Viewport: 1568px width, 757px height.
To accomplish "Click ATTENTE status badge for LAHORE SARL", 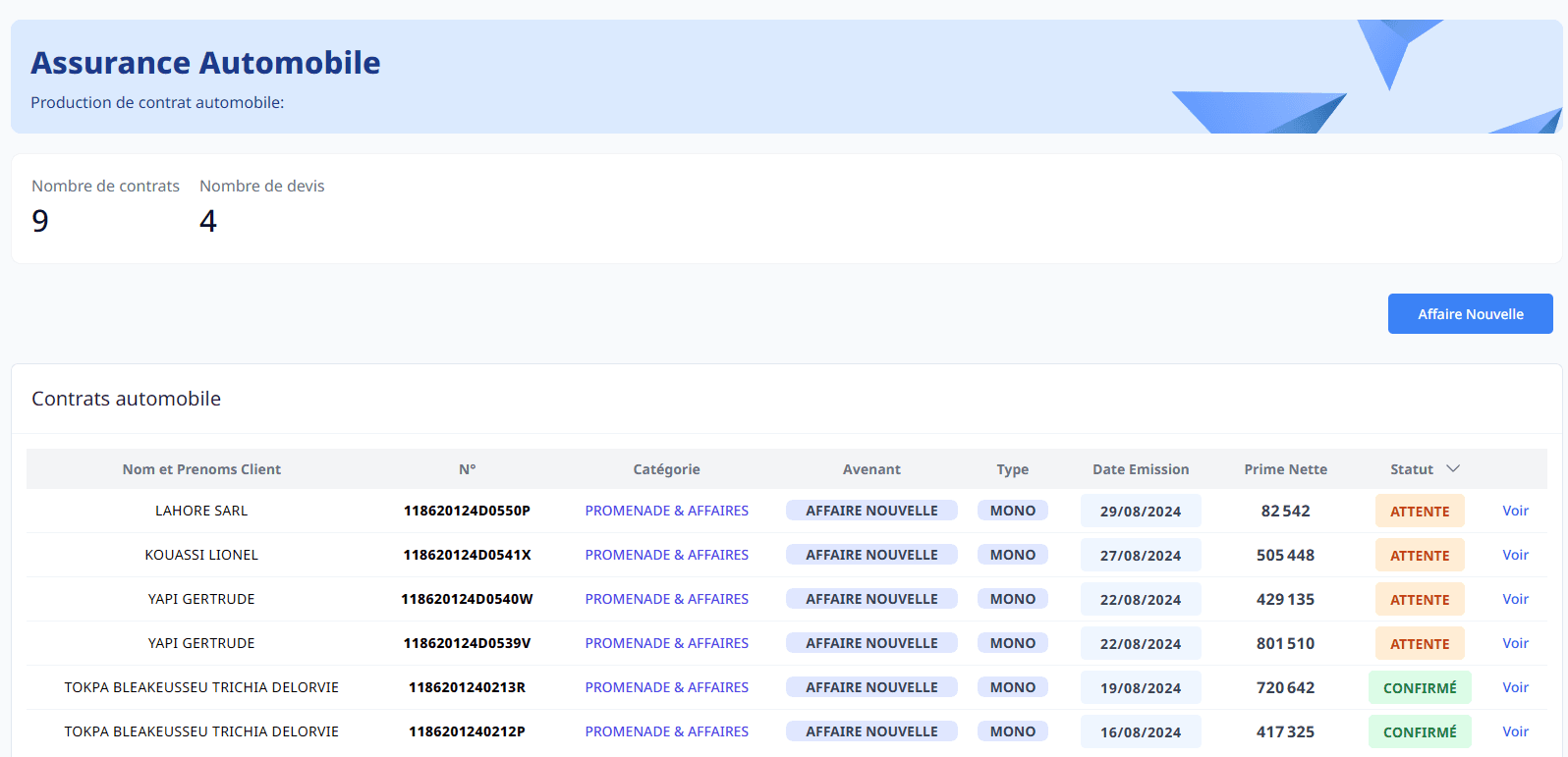I will pyautogui.click(x=1419, y=512).
